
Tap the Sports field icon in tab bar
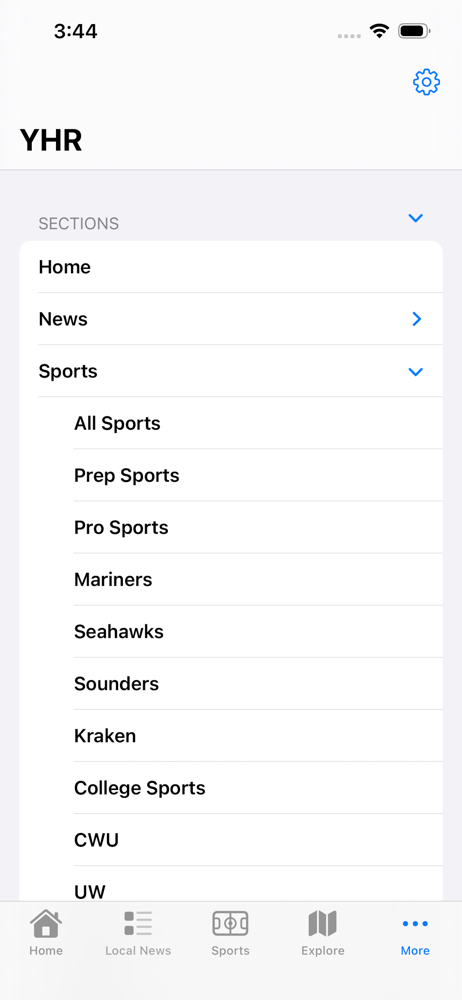point(230,923)
